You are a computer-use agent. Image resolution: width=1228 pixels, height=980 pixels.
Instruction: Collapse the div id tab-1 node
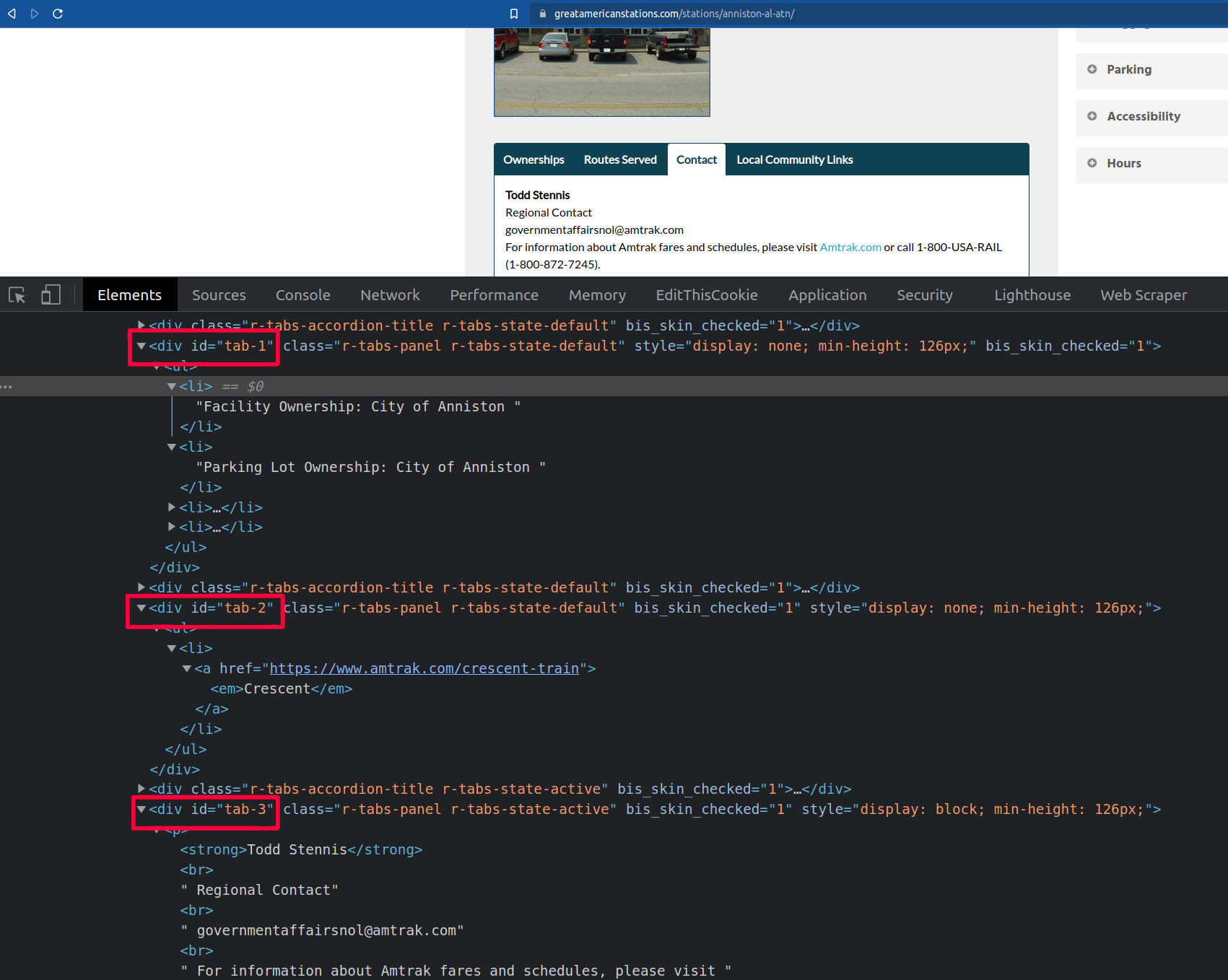[x=141, y=346]
